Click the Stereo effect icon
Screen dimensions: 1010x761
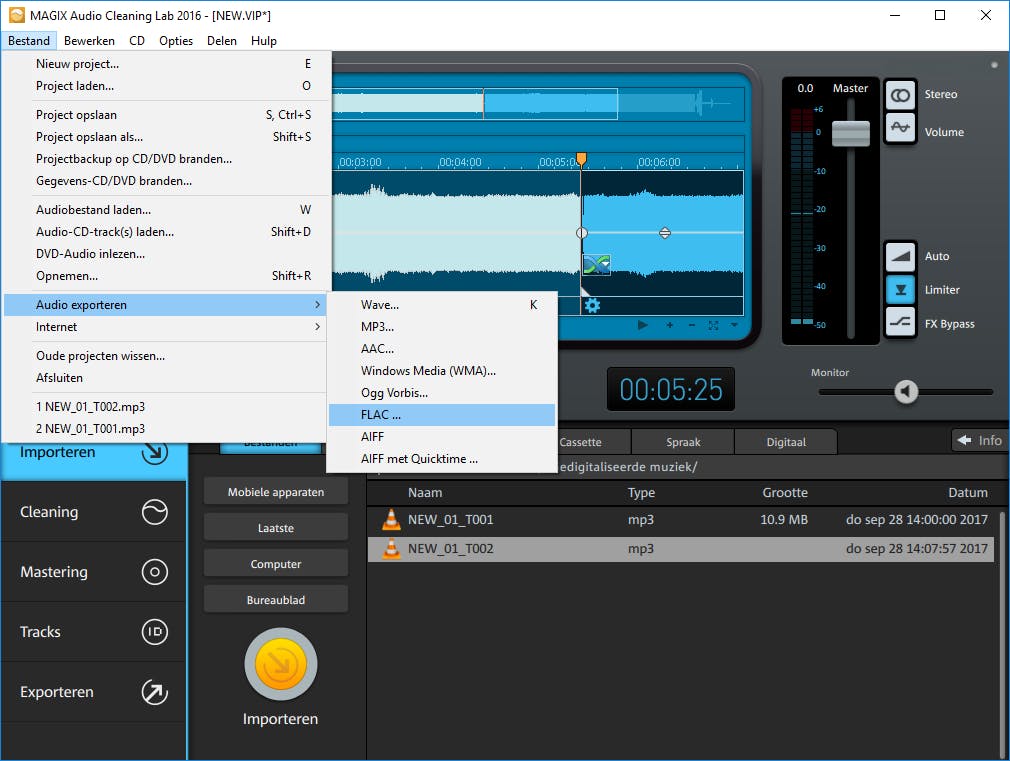900,95
